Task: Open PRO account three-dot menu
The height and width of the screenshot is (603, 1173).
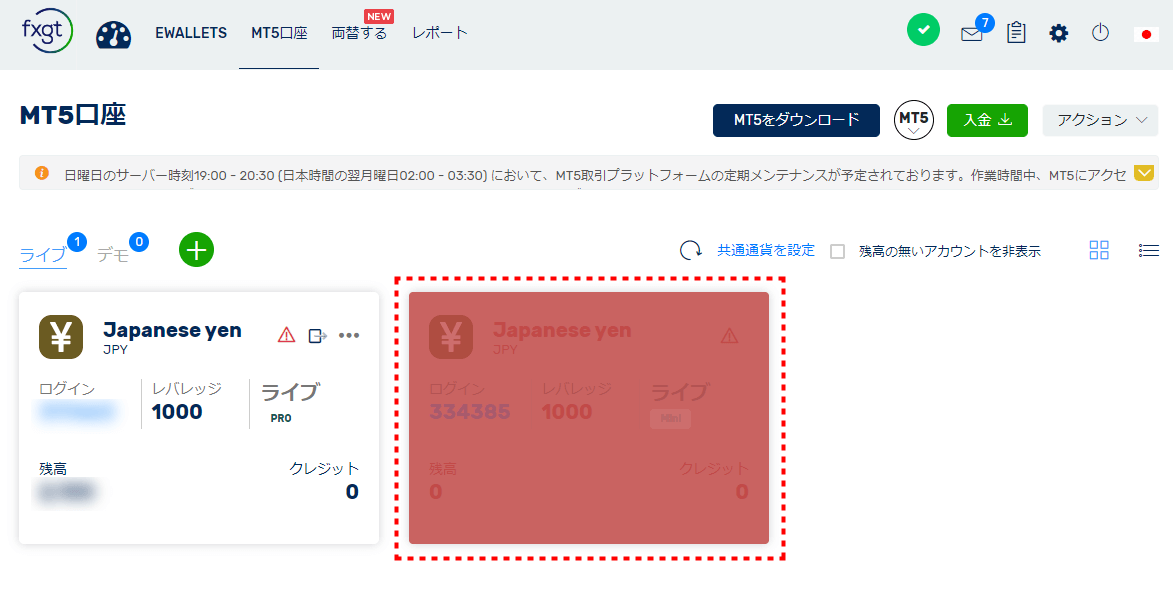Action: [x=349, y=335]
